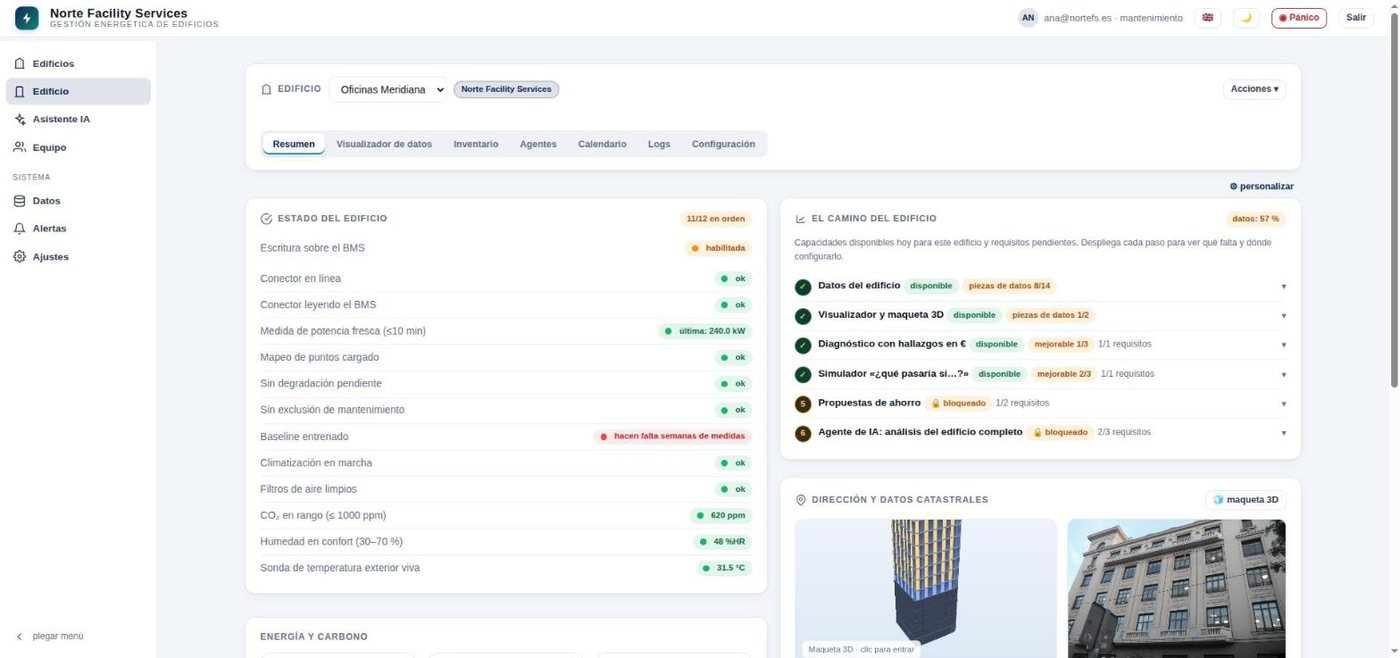Viewport: 1400px width, 658px height.
Task: Click hacen falta semanas de medidas badge
Action: click(673, 436)
